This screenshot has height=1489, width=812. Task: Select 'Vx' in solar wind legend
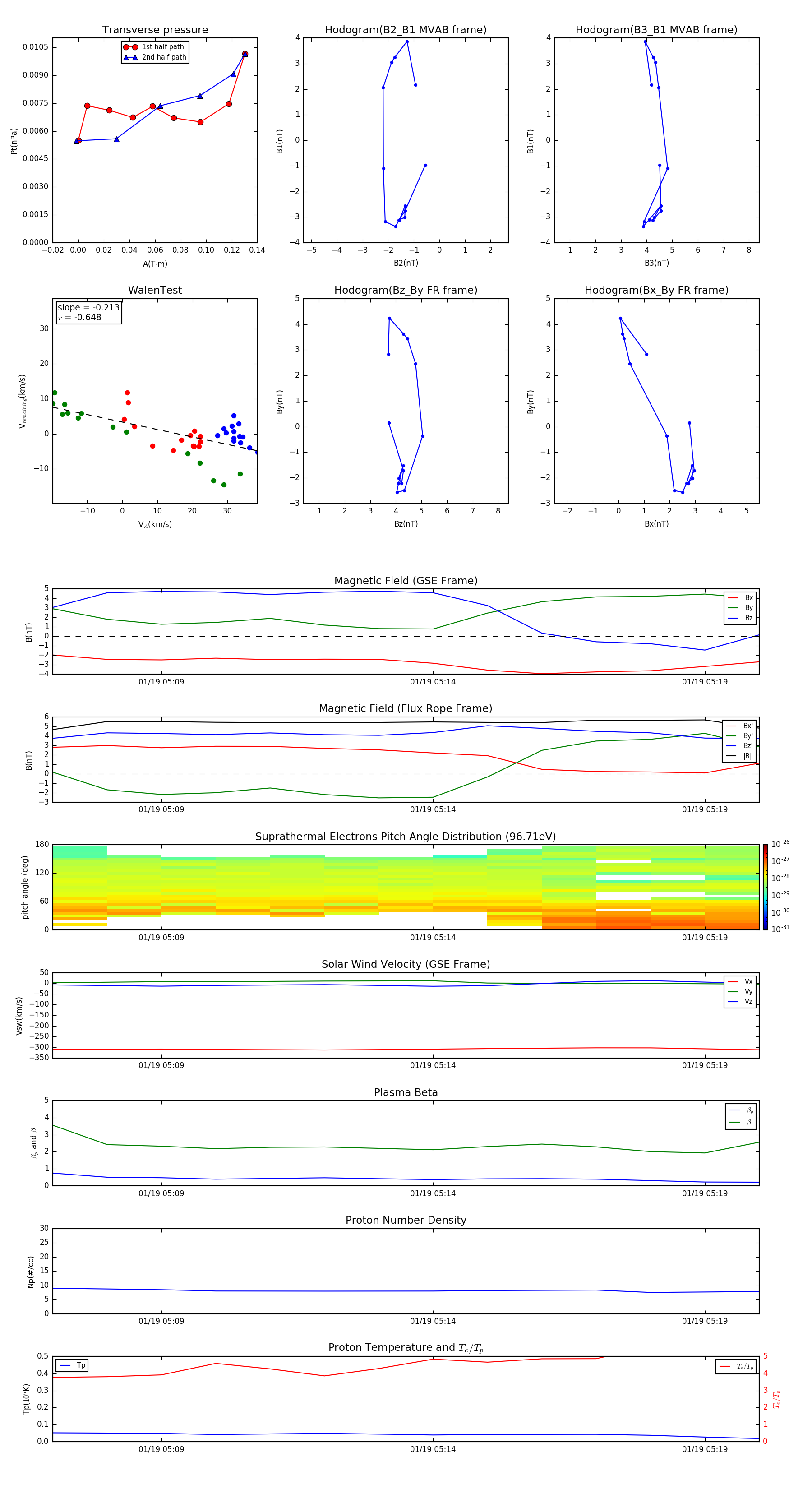click(x=741, y=981)
